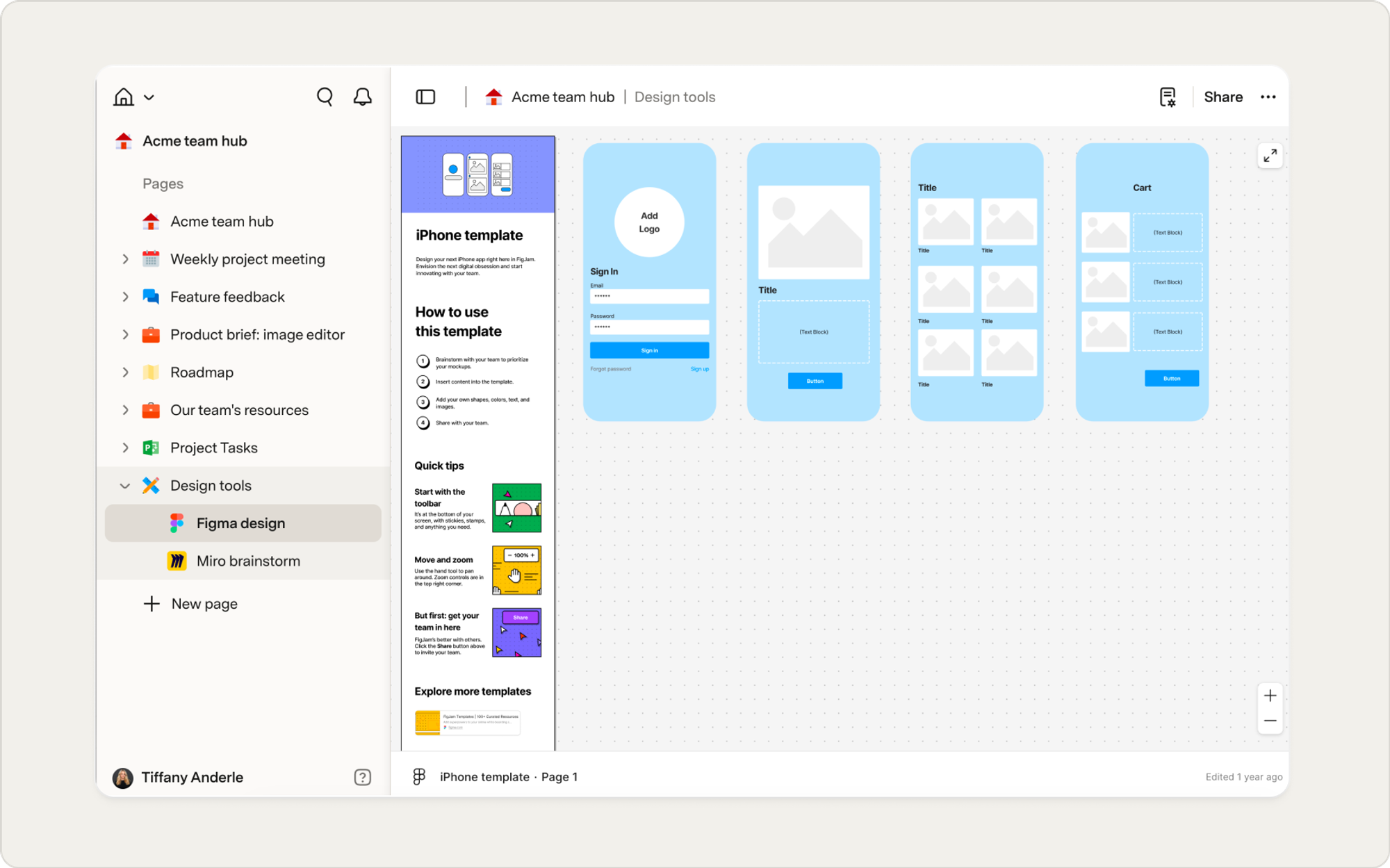Screen dimensions: 1390x868
Task: Open the more options ellipsis menu
Action: (1268, 97)
